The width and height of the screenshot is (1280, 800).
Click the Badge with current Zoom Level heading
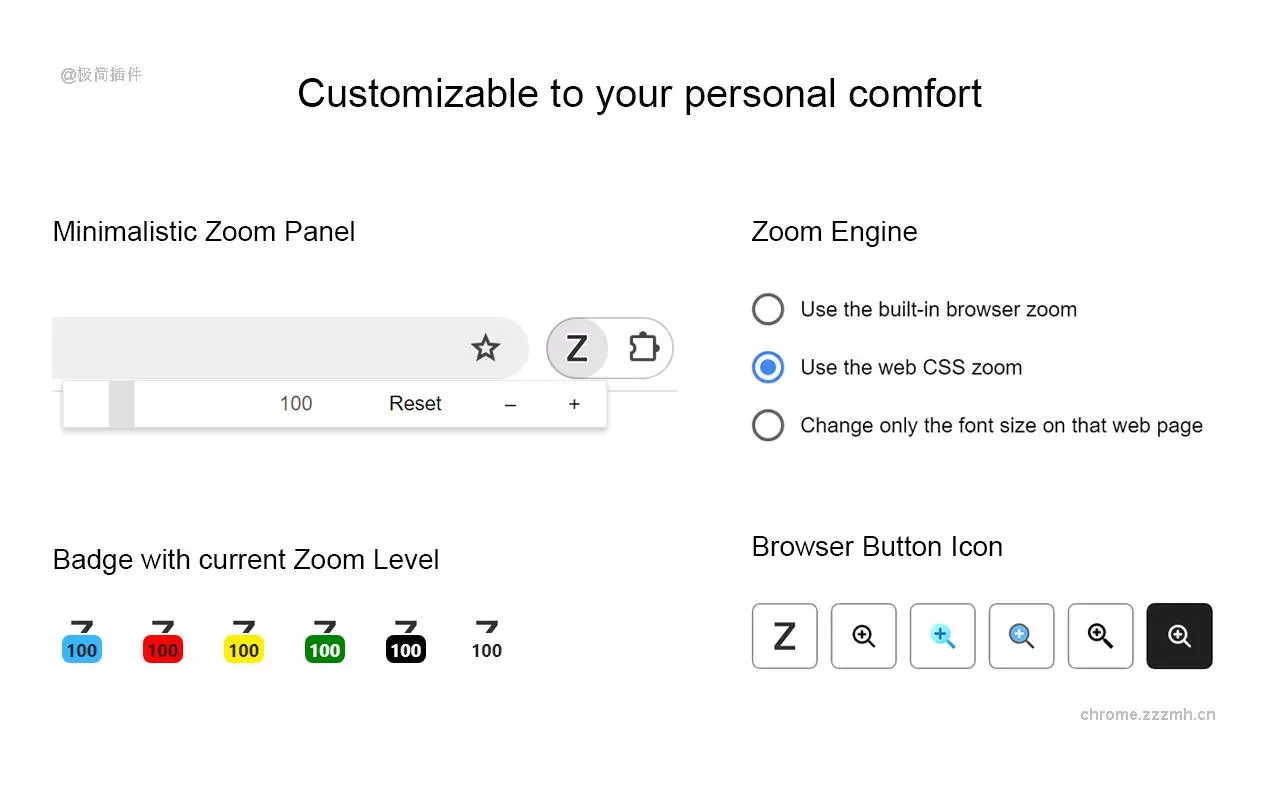pos(246,560)
